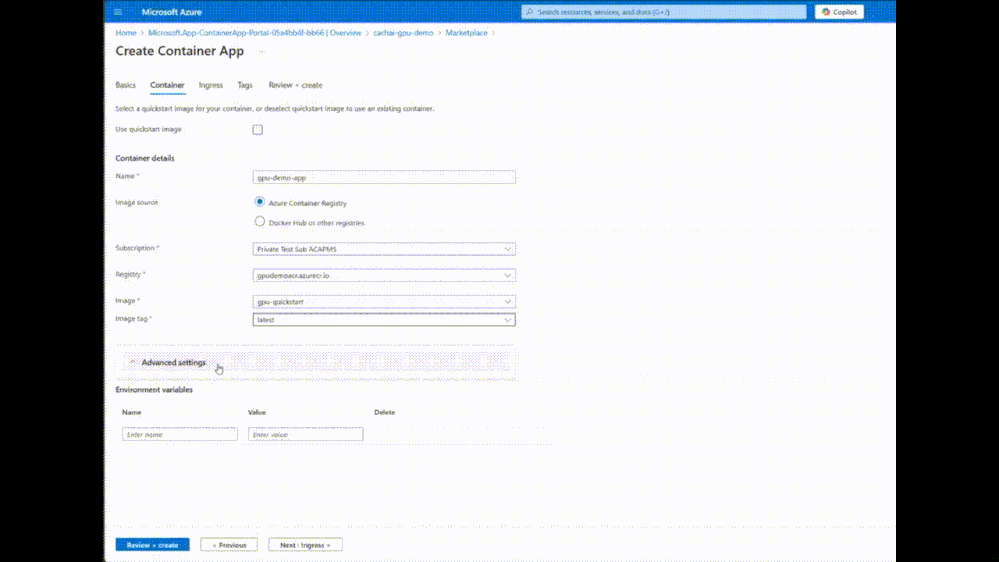The image size is (999, 562).
Task: Click the search magnifier icon
Action: (x=529, y=11)
